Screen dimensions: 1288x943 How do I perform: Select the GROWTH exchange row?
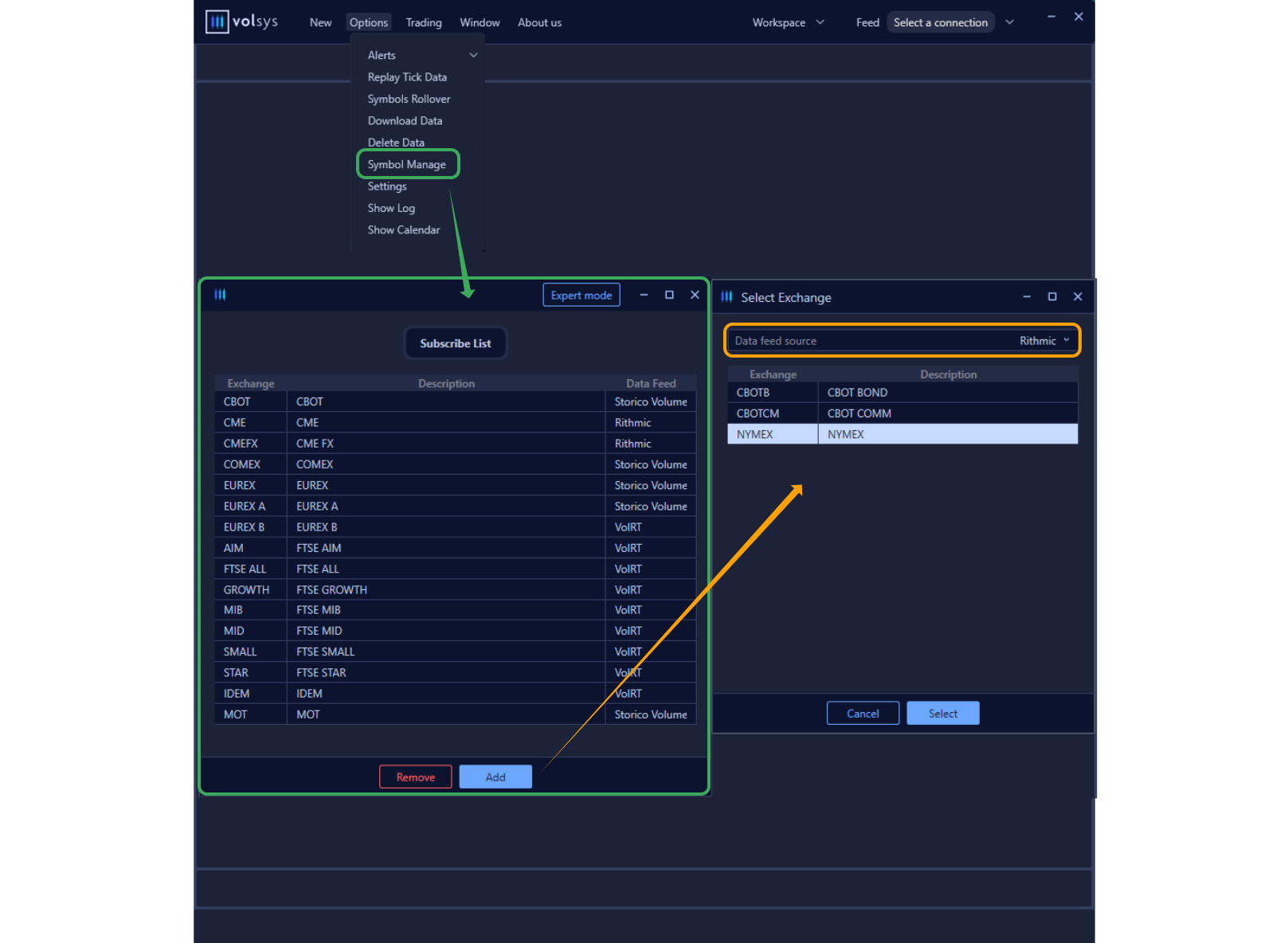[x=456, y=589]
